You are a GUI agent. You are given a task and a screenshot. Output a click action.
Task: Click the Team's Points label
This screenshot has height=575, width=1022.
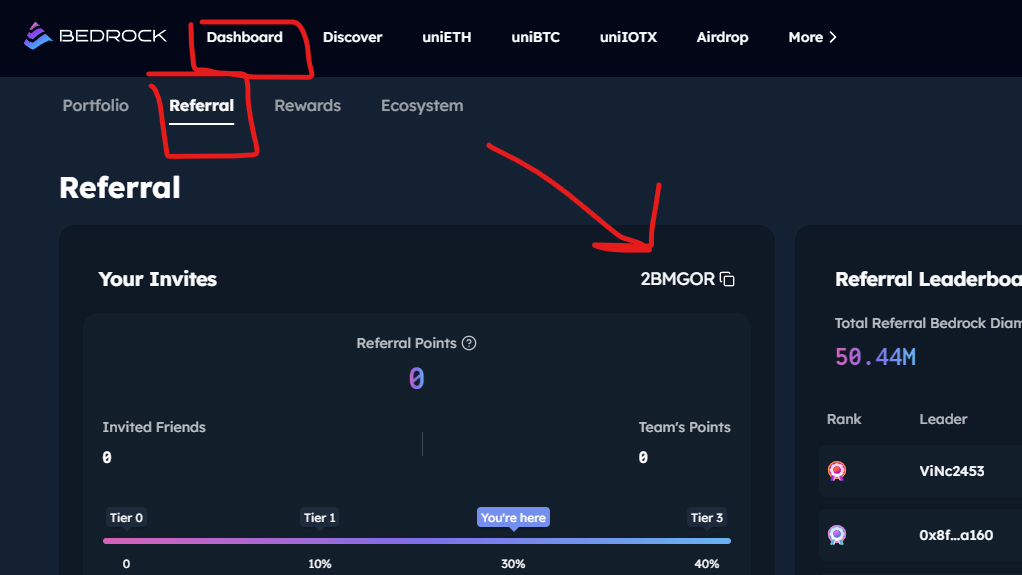click(x=684, y=427)
